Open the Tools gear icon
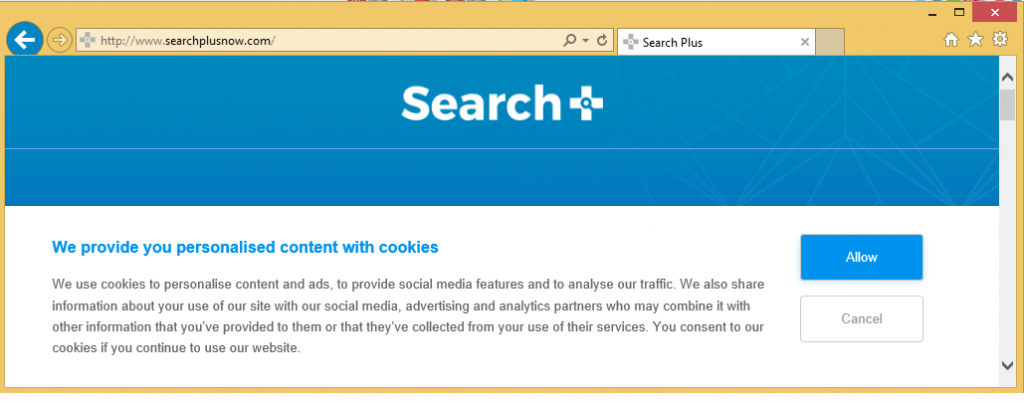Image resolution: width=1024 pixels, height=403 pixels. pos(999,40)
